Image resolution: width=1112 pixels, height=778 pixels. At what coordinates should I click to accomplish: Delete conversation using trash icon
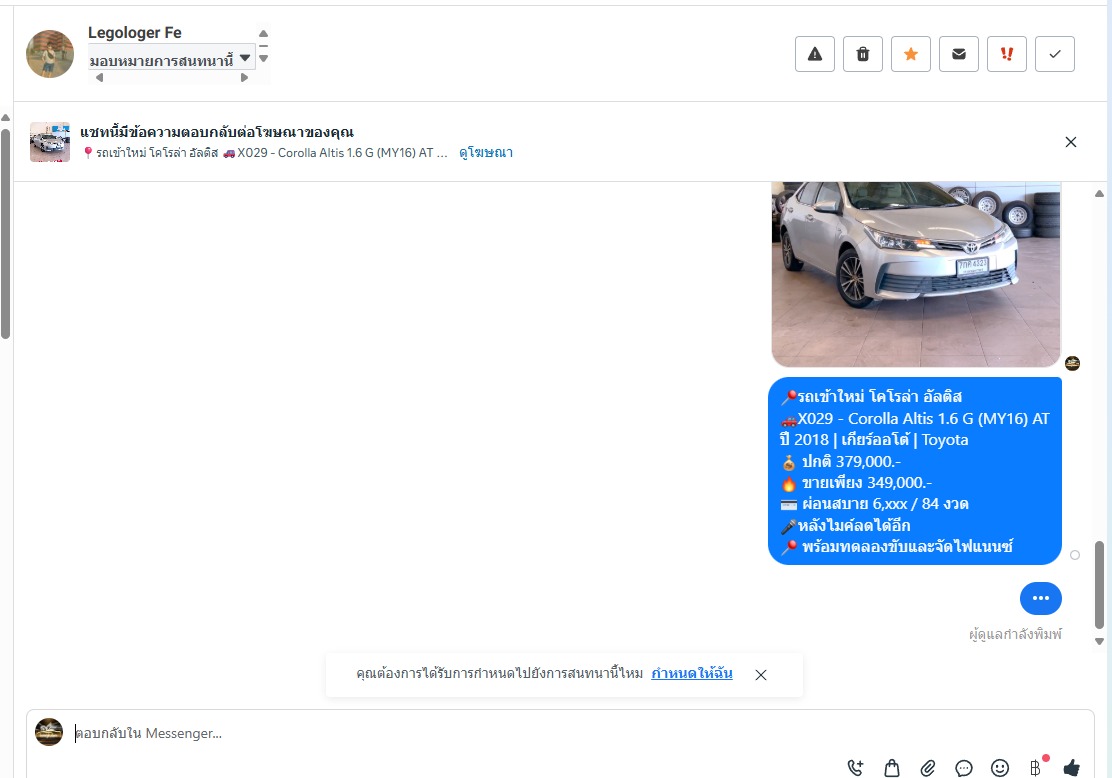pyautogui.click(x=862, y=54)
